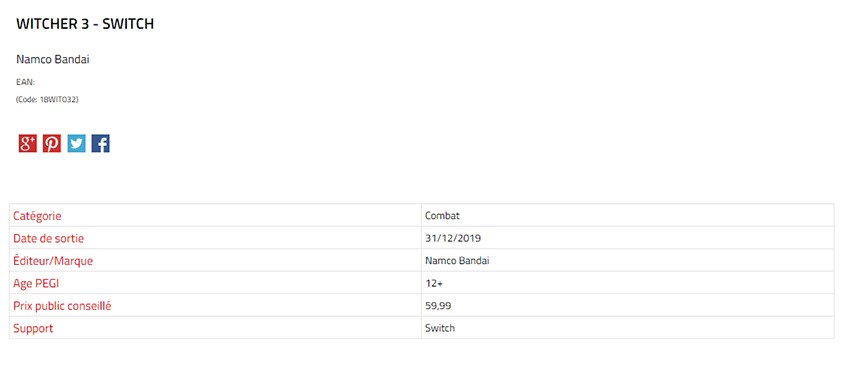Click the Éditeur/Marque row label
The image size is (845, 372).
point(53,261)
